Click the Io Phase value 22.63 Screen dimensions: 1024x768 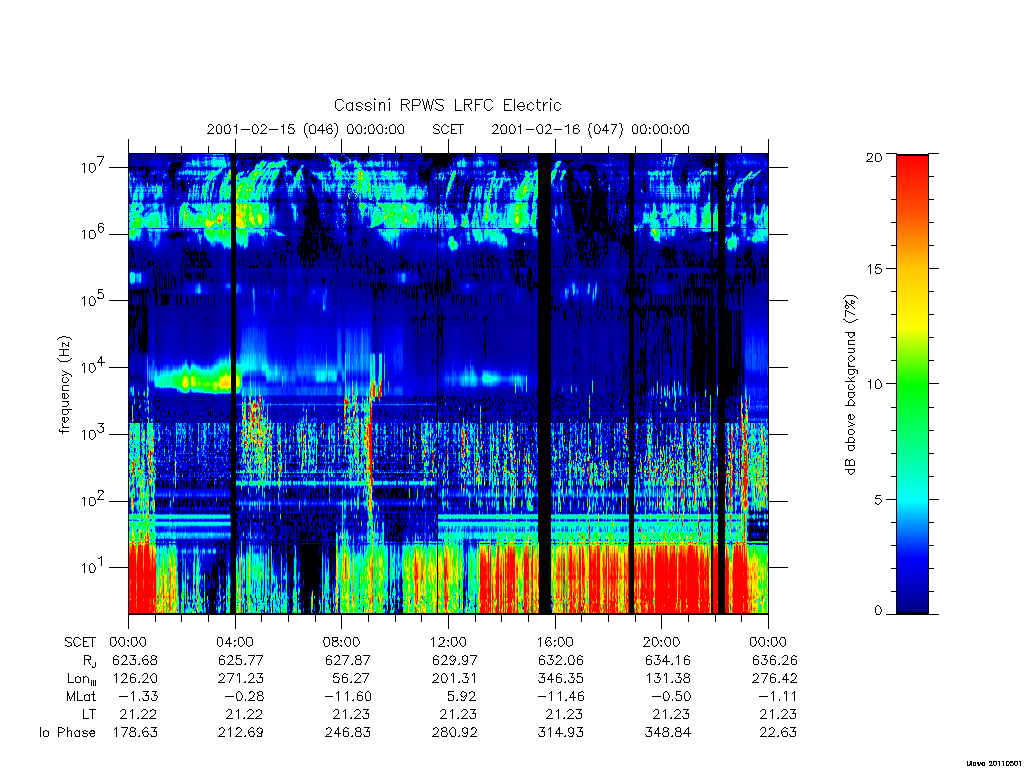coord(778,733)
